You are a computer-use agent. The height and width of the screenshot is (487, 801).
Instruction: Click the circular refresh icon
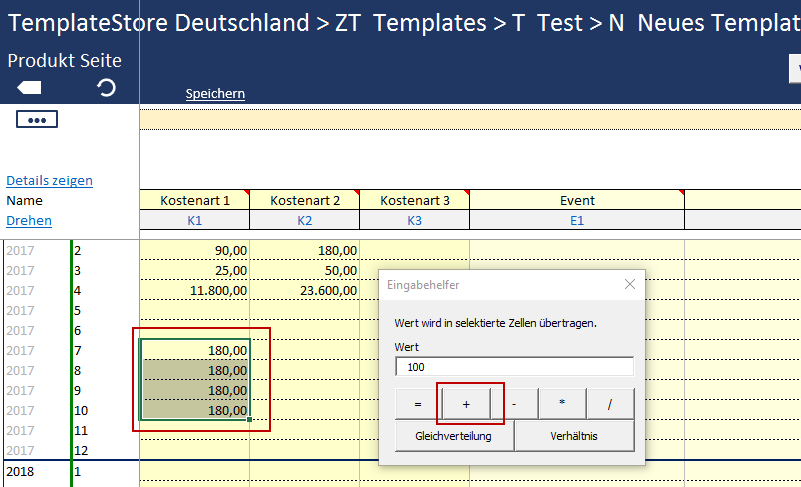[x=106, y=88]
